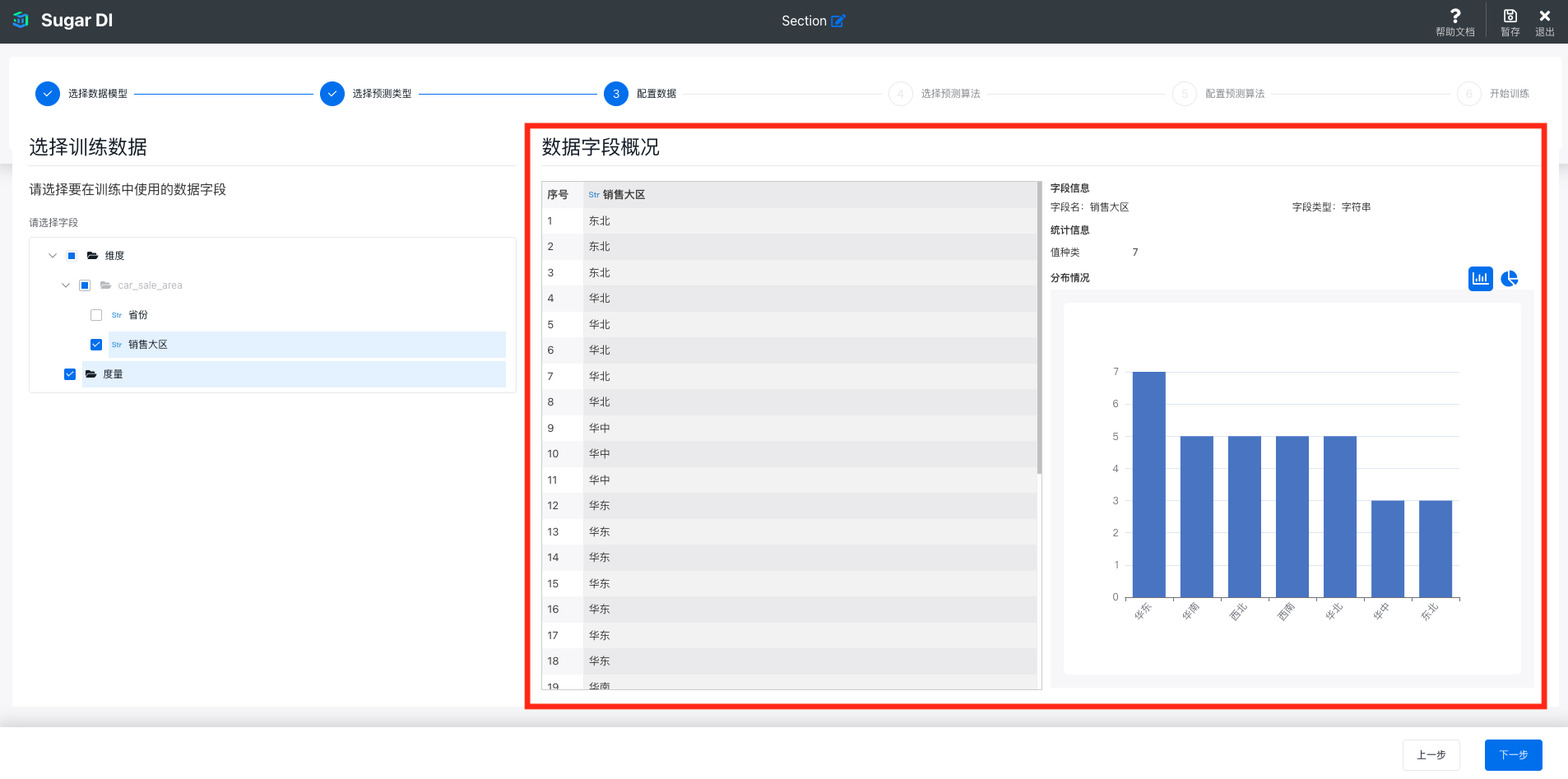Click the car_sale_area folder icon
The image size is (1568, 779).
click(106, 285)
